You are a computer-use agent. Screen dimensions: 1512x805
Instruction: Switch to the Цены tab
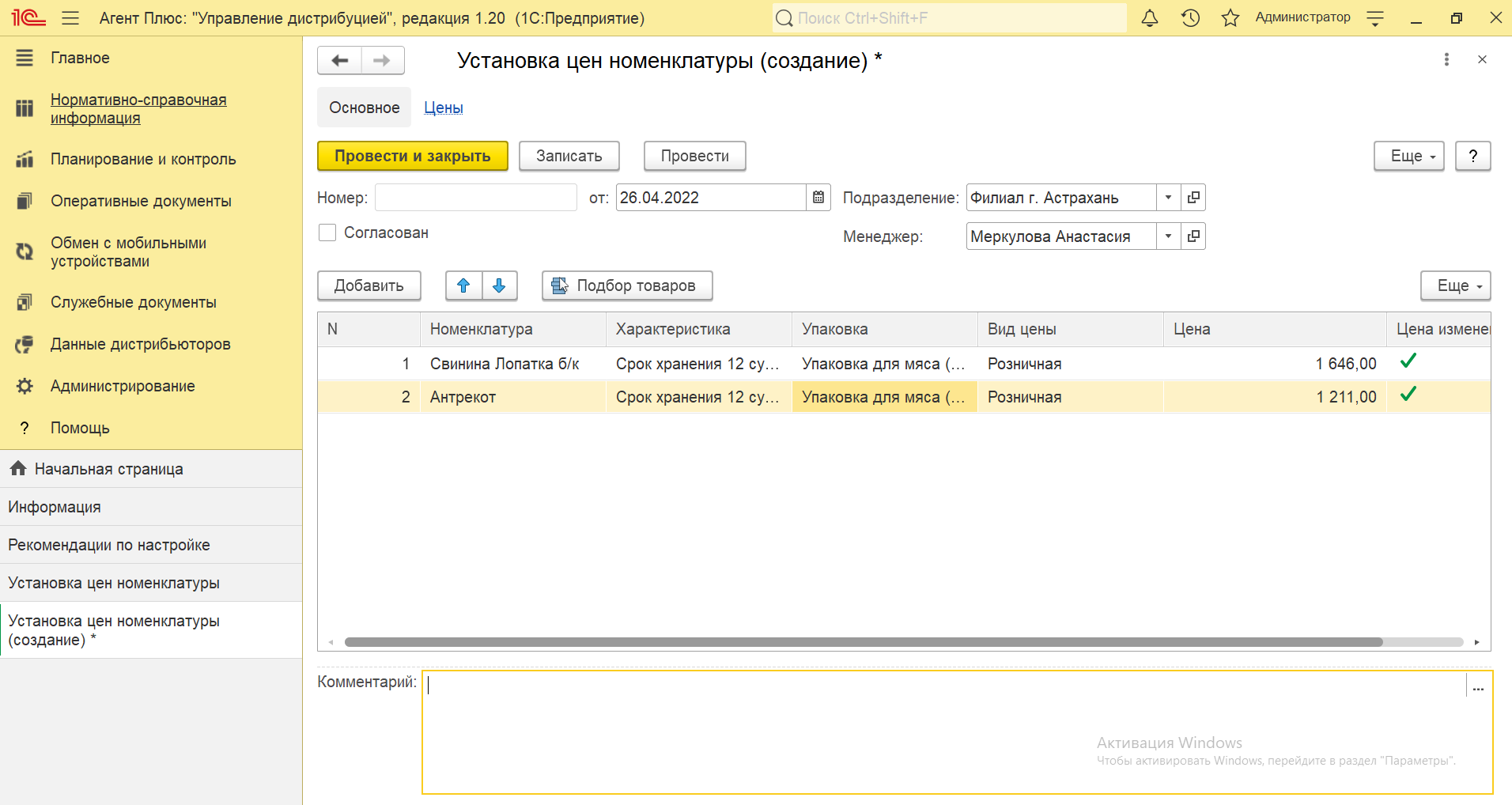tap(444, 108)
